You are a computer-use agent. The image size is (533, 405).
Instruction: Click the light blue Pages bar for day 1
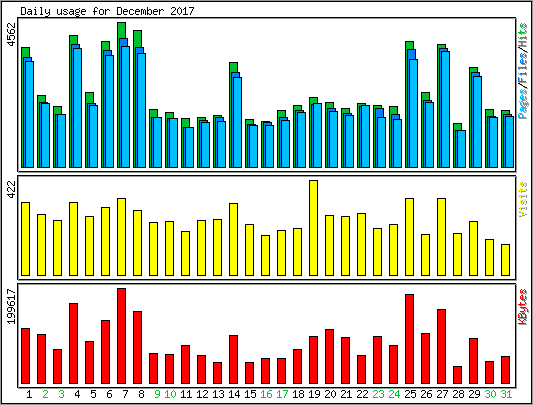click(30, 114)
